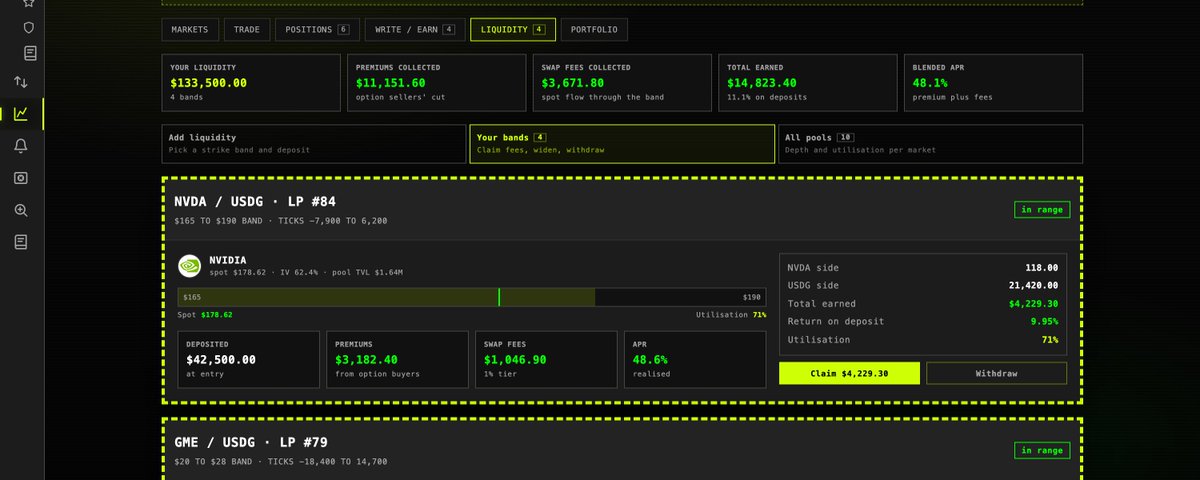This screenshot has height=480, width=1200.
Task: Withdraw from NVDA LP #84
Action: pyautogui.click(x=996, y=373)
